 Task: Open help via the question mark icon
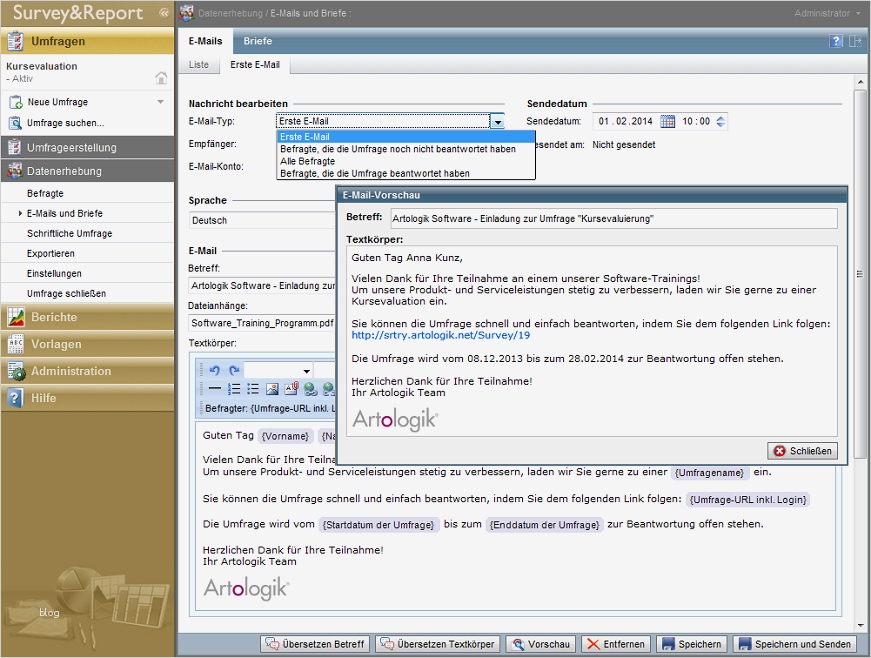click(x=836, y=41)
